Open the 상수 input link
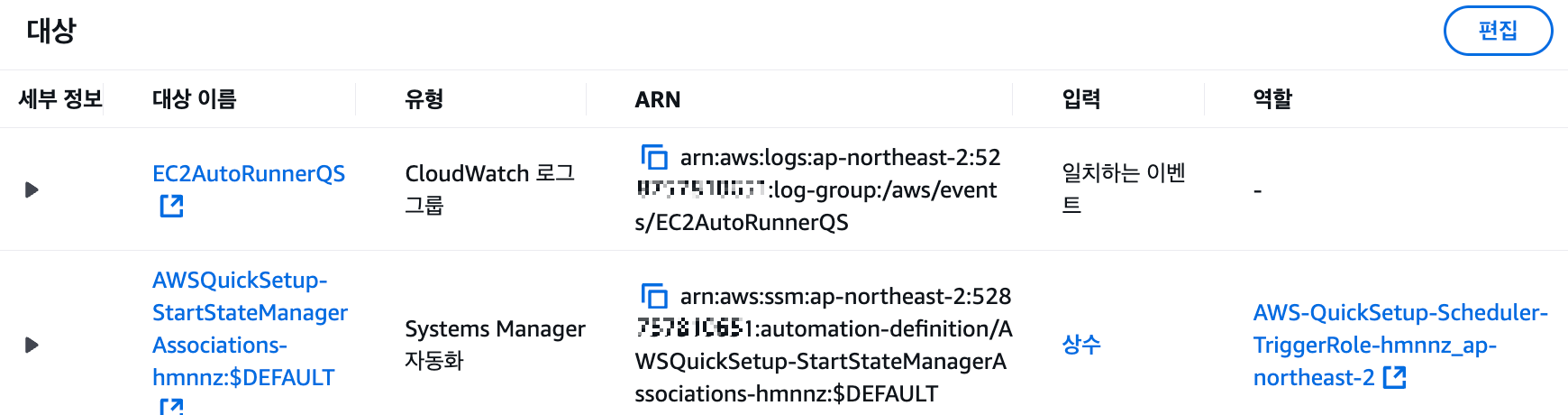 pos(1081,345)
